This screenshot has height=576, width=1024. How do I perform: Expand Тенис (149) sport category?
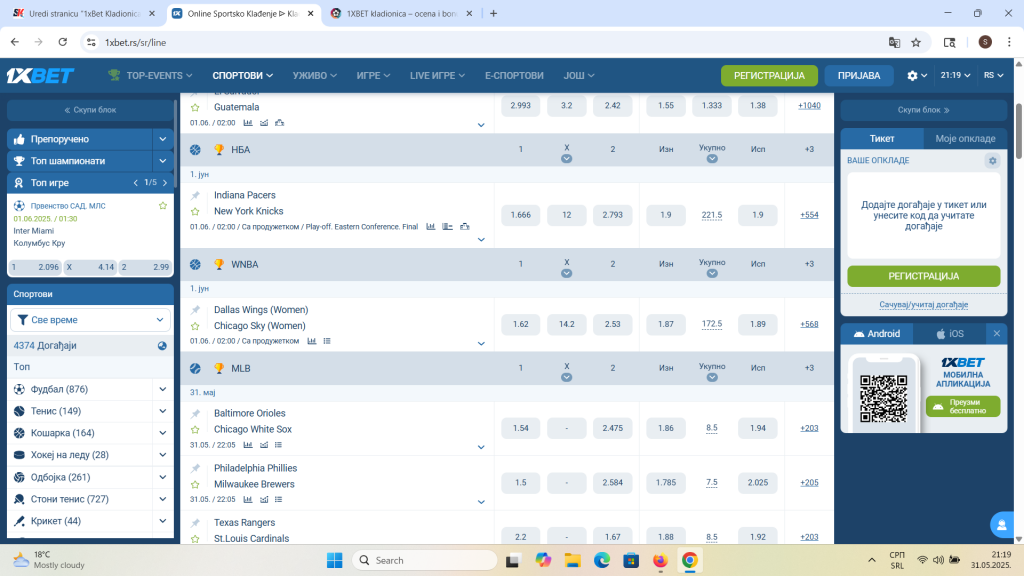tap(163, 411)
